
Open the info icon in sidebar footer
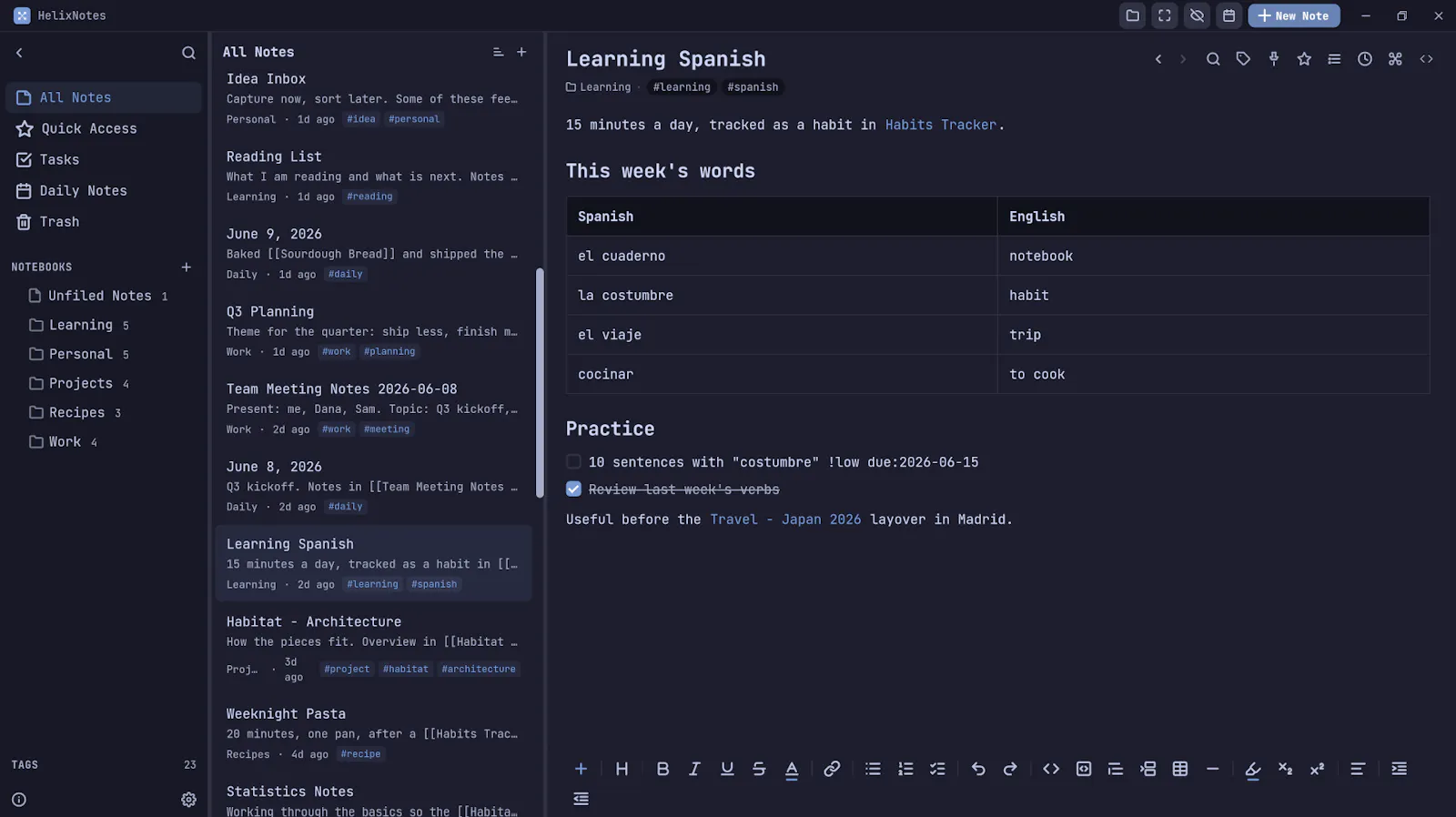pos(19,800)
